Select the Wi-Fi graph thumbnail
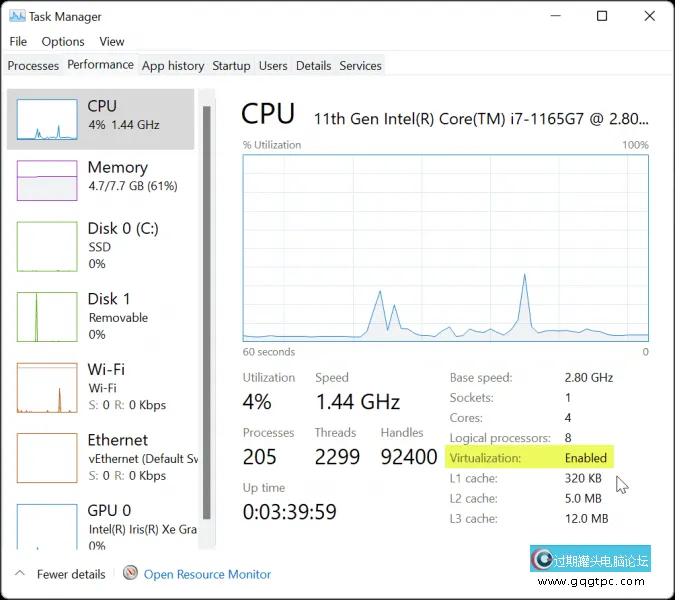The image size is (675, 600). [x=46, y=388]
